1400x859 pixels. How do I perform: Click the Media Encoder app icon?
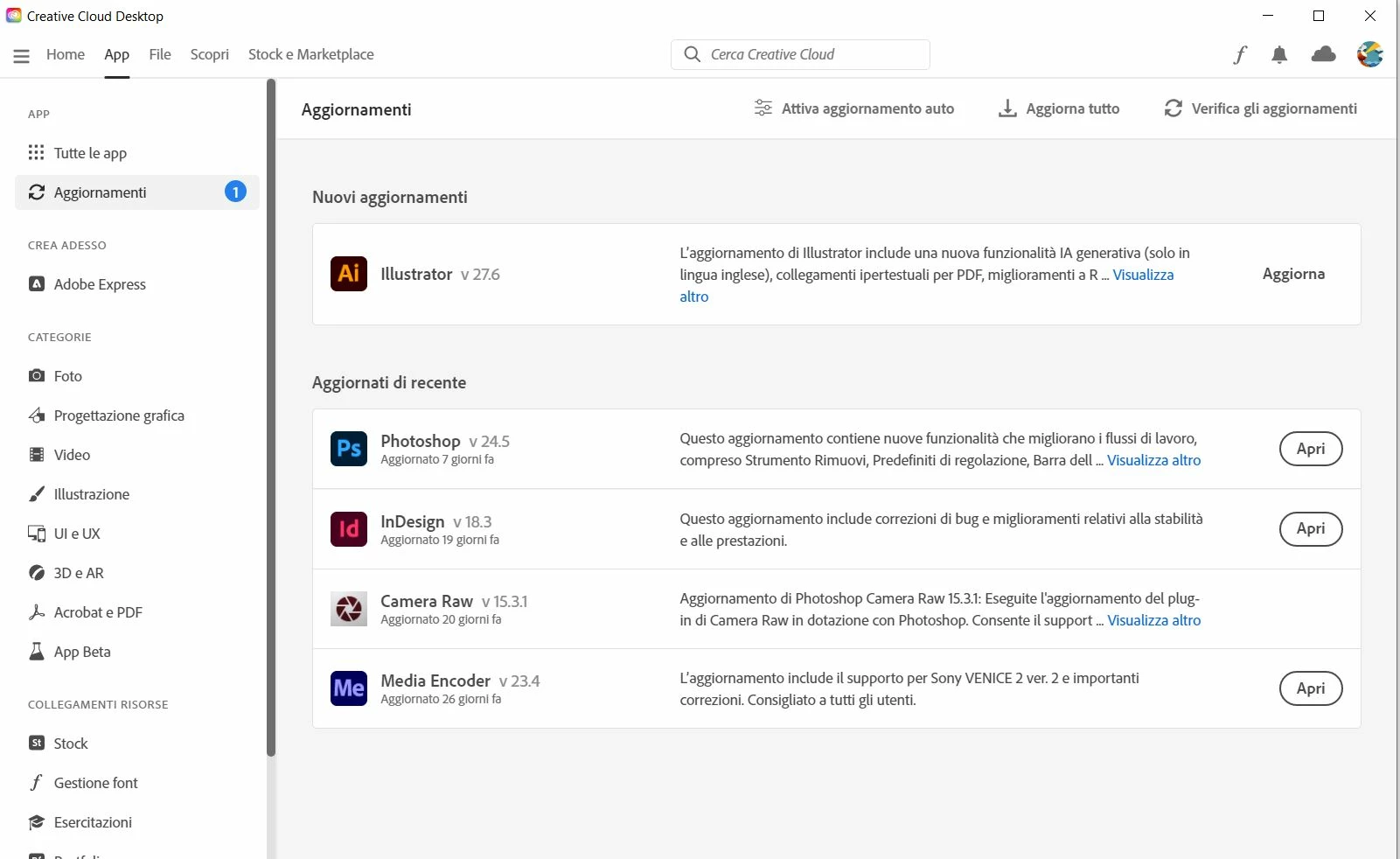[349, 688]
